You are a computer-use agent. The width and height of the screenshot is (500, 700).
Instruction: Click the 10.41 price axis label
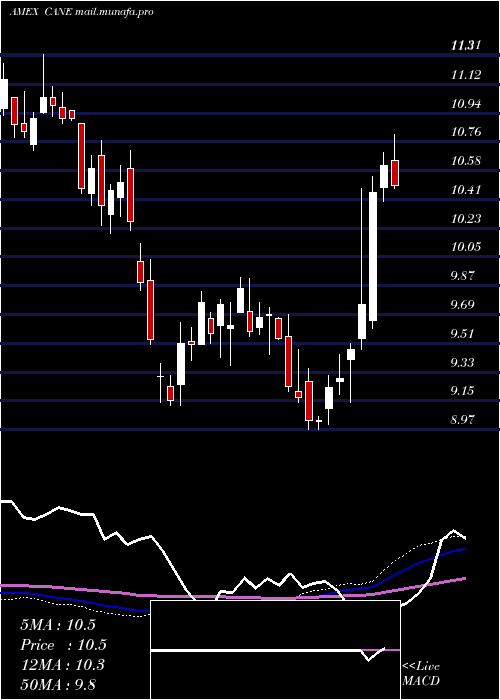click(466, 190)
